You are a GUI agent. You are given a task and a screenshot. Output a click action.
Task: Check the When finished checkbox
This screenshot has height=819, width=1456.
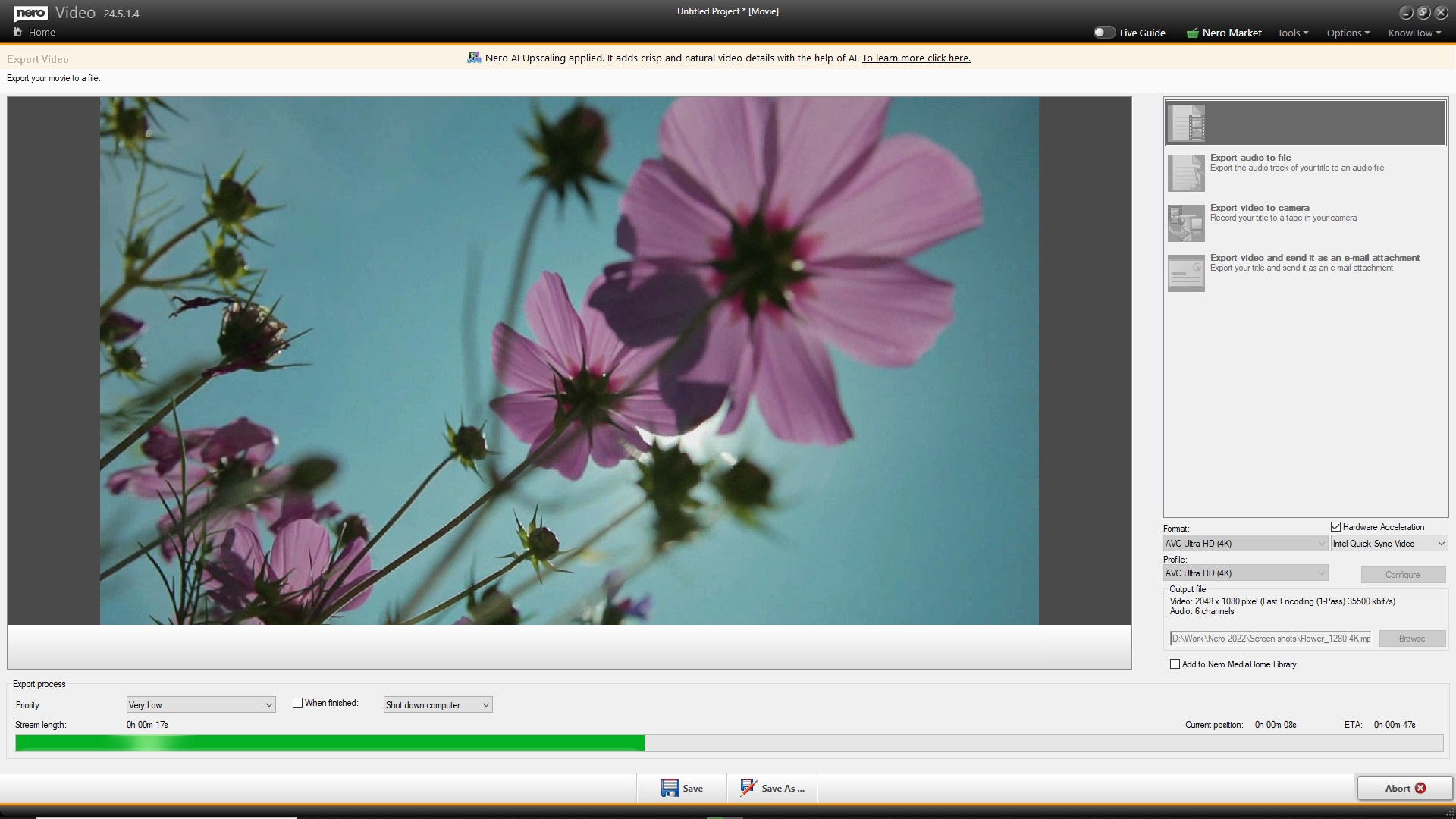[298, 703]
